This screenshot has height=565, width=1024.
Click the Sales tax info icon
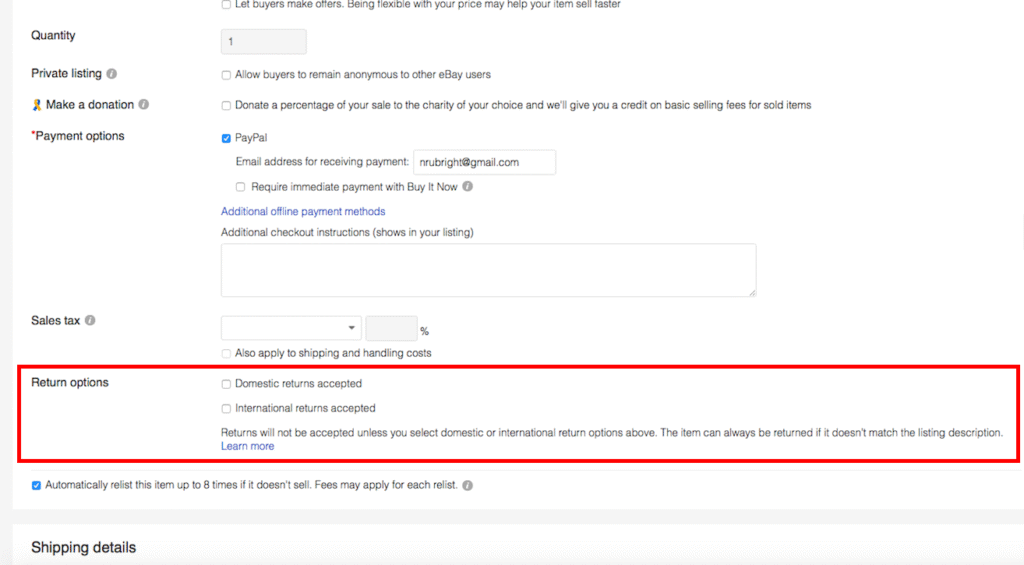[90, 321]
